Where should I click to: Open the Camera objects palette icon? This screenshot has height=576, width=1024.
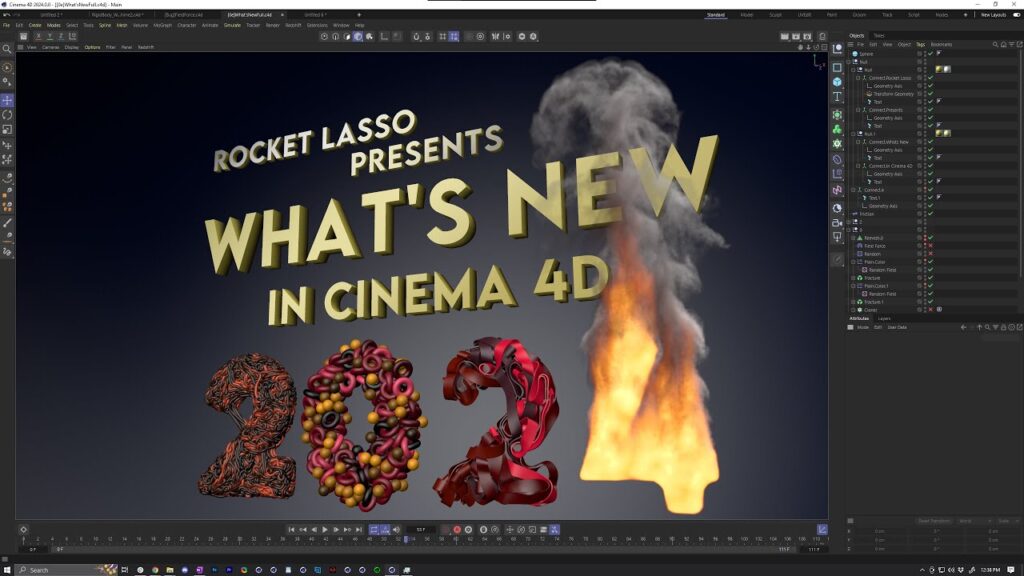tap(837, 223)
